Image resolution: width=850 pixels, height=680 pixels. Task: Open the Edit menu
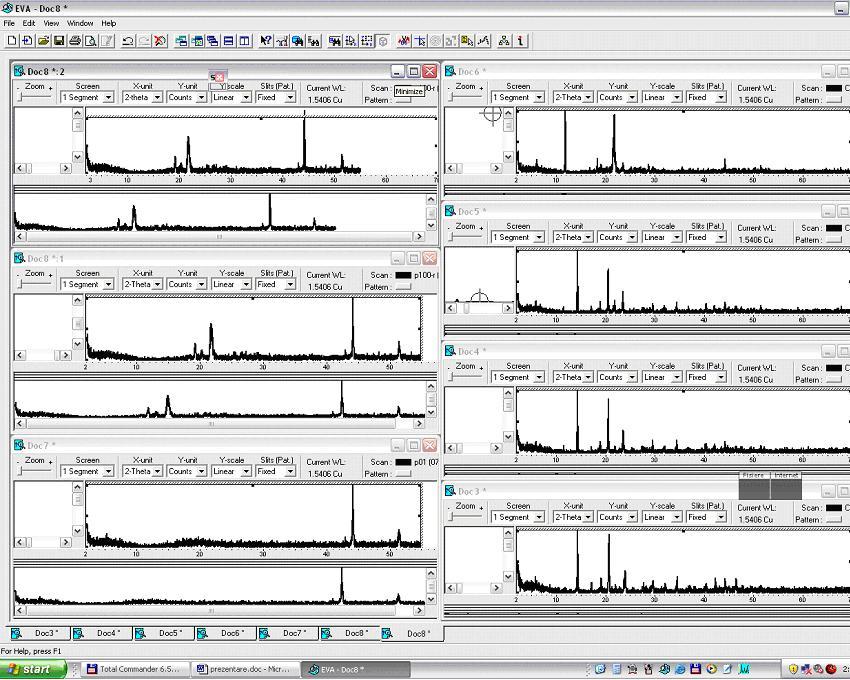[29, 23]
